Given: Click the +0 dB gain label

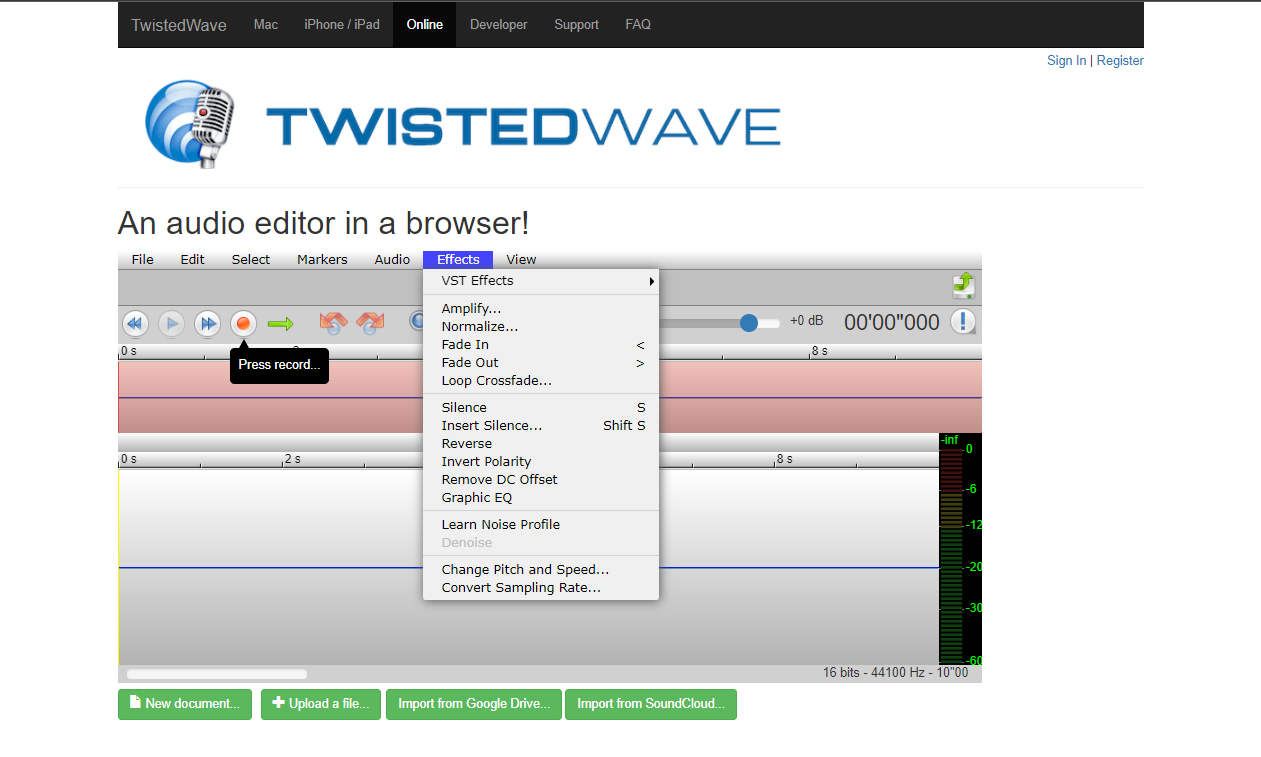Looking at the screenshot, I should point(806,321).
